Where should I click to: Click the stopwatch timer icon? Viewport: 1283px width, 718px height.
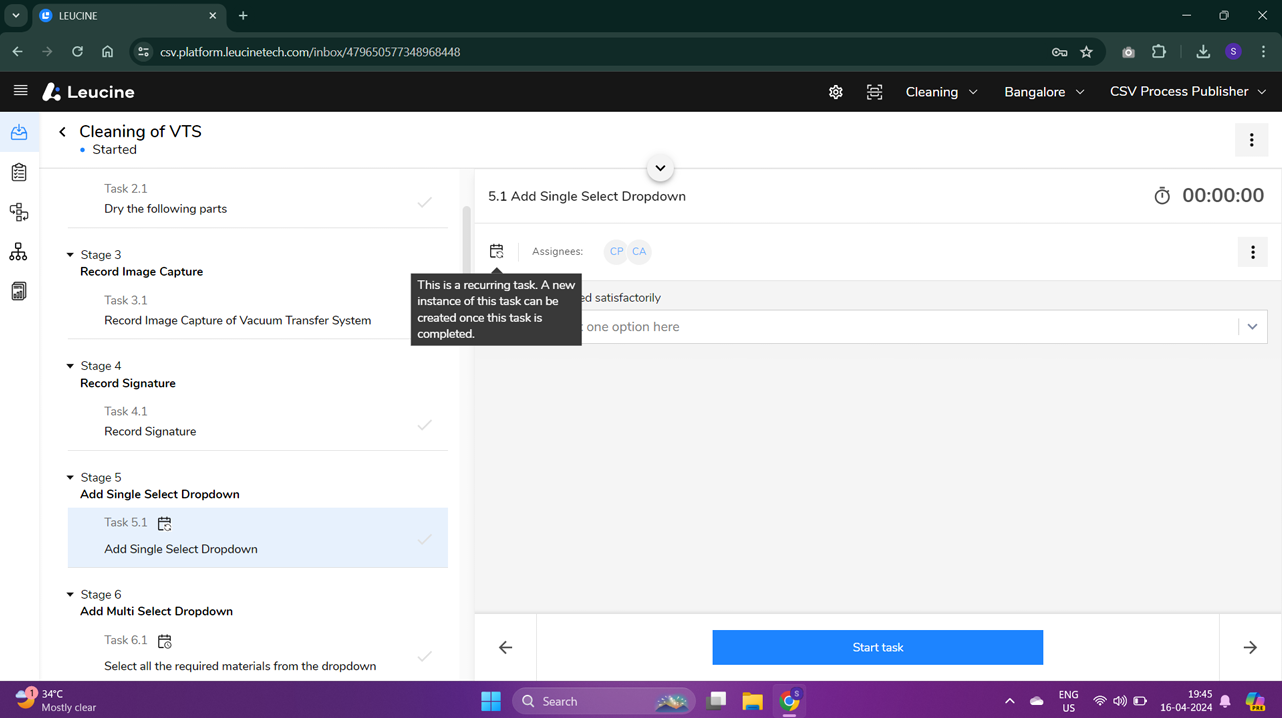(x=1162, y=196)
